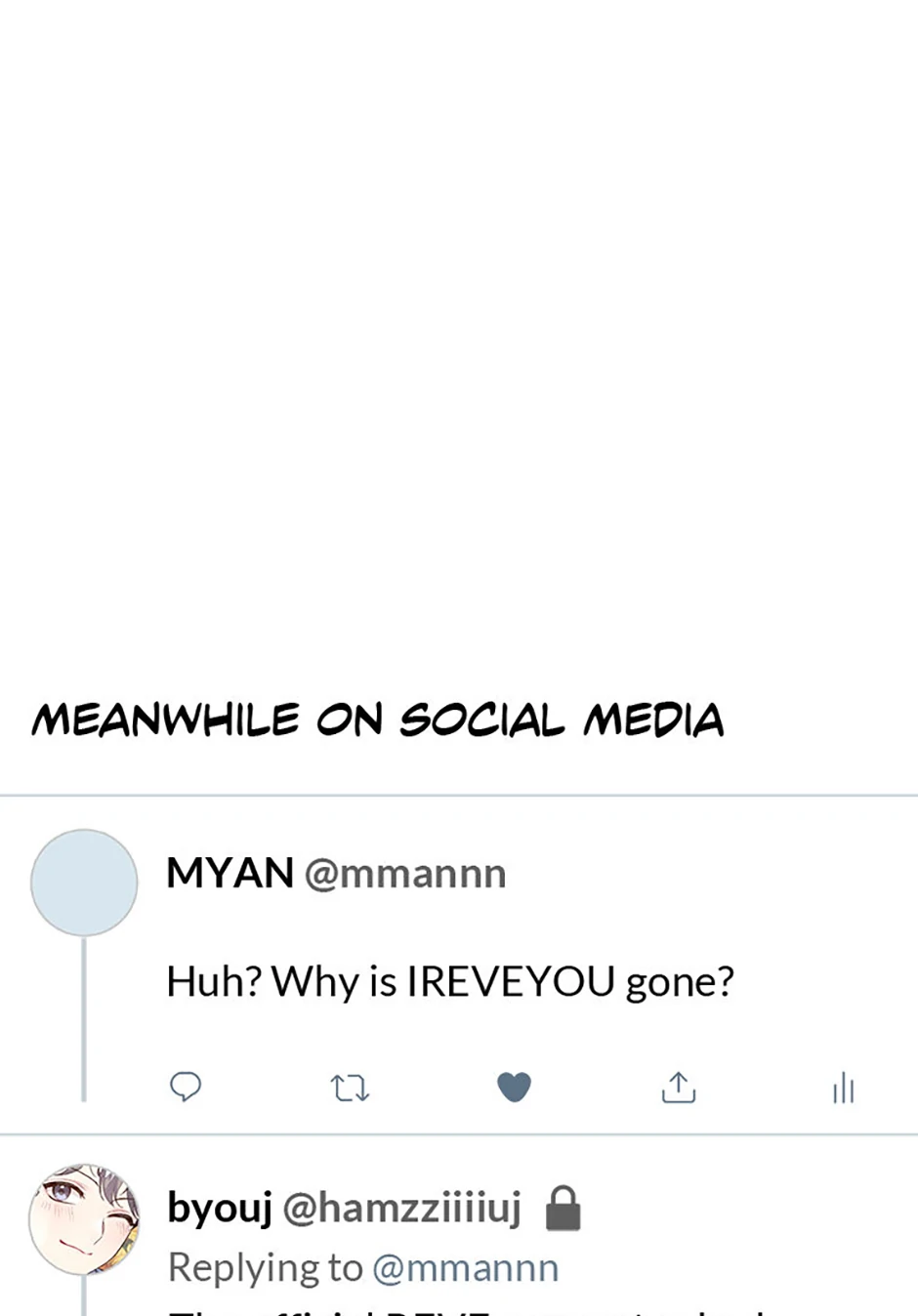
Task: Retweet MYAN's post
Action: (x=350, y=1088)
